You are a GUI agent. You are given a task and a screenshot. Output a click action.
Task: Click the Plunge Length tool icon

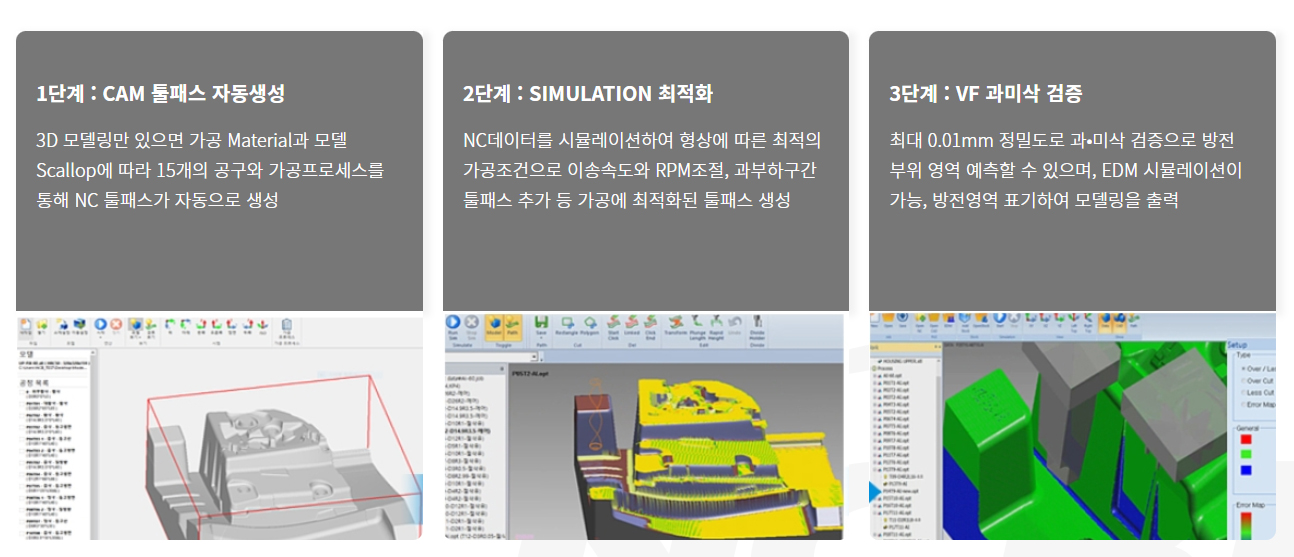[x=697, y=325]
